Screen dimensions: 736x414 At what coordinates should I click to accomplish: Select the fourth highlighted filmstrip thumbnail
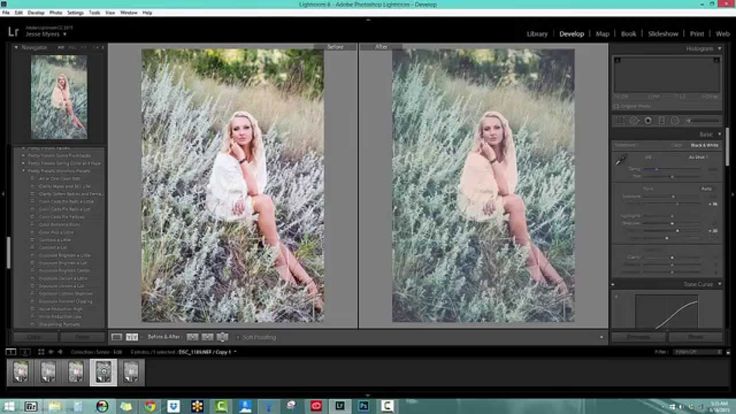(x=103, y=372)
